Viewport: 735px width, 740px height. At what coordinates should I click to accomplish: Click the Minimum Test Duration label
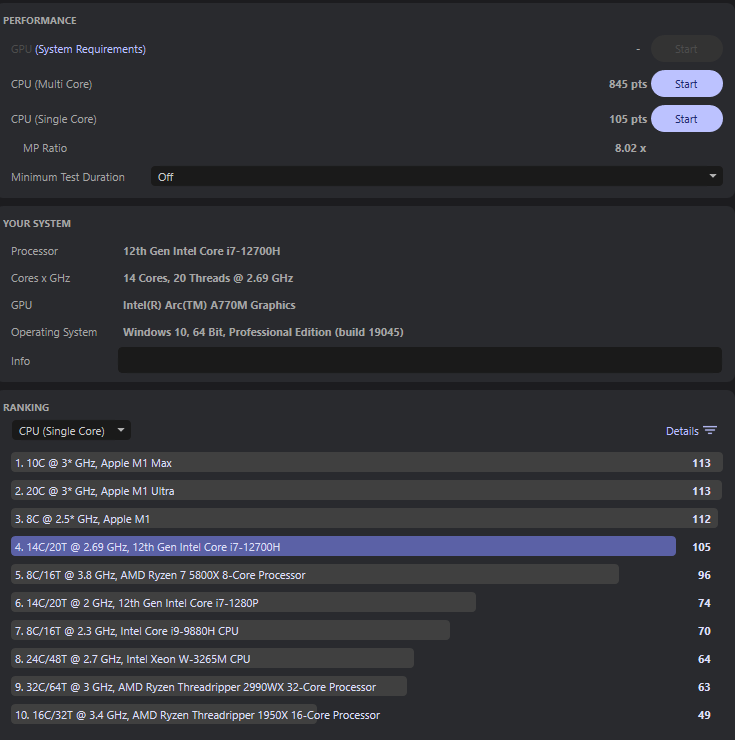[x=68, y=177]
